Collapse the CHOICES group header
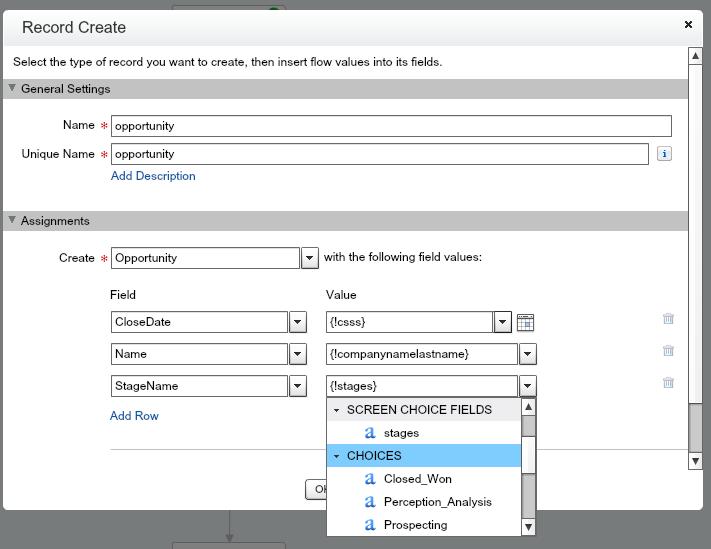The width and height of the screenshot is (711, 549). pos(338,456)
